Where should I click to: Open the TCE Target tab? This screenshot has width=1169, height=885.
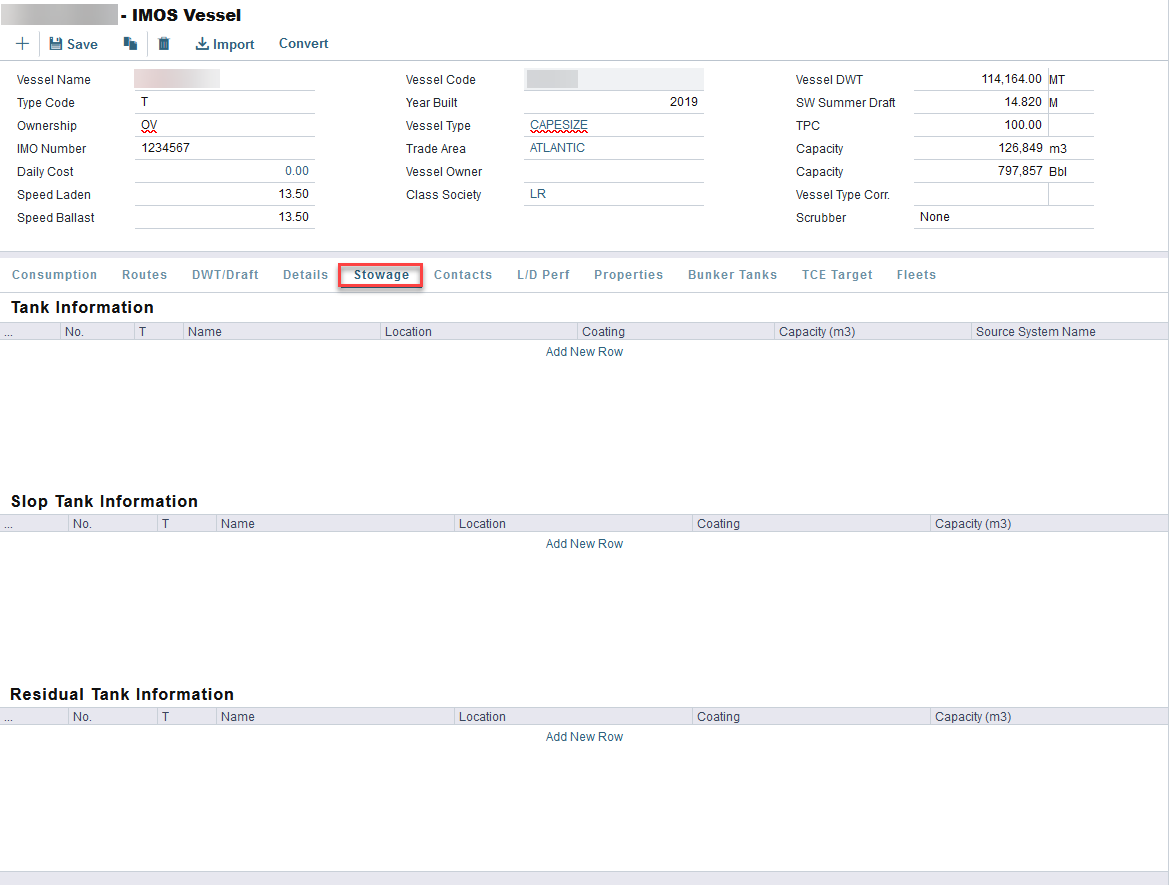(836, 275)
